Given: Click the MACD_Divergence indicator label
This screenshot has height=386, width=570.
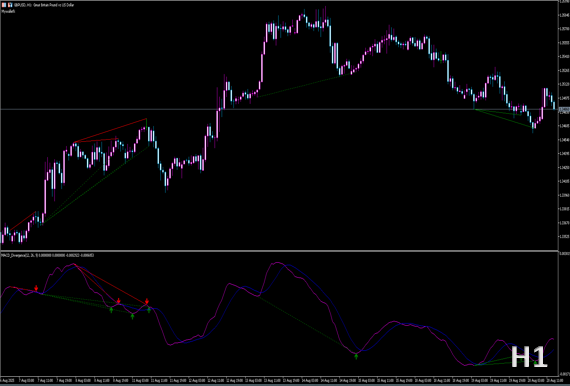Looking at the screenshot, I should tap(48, 255).
